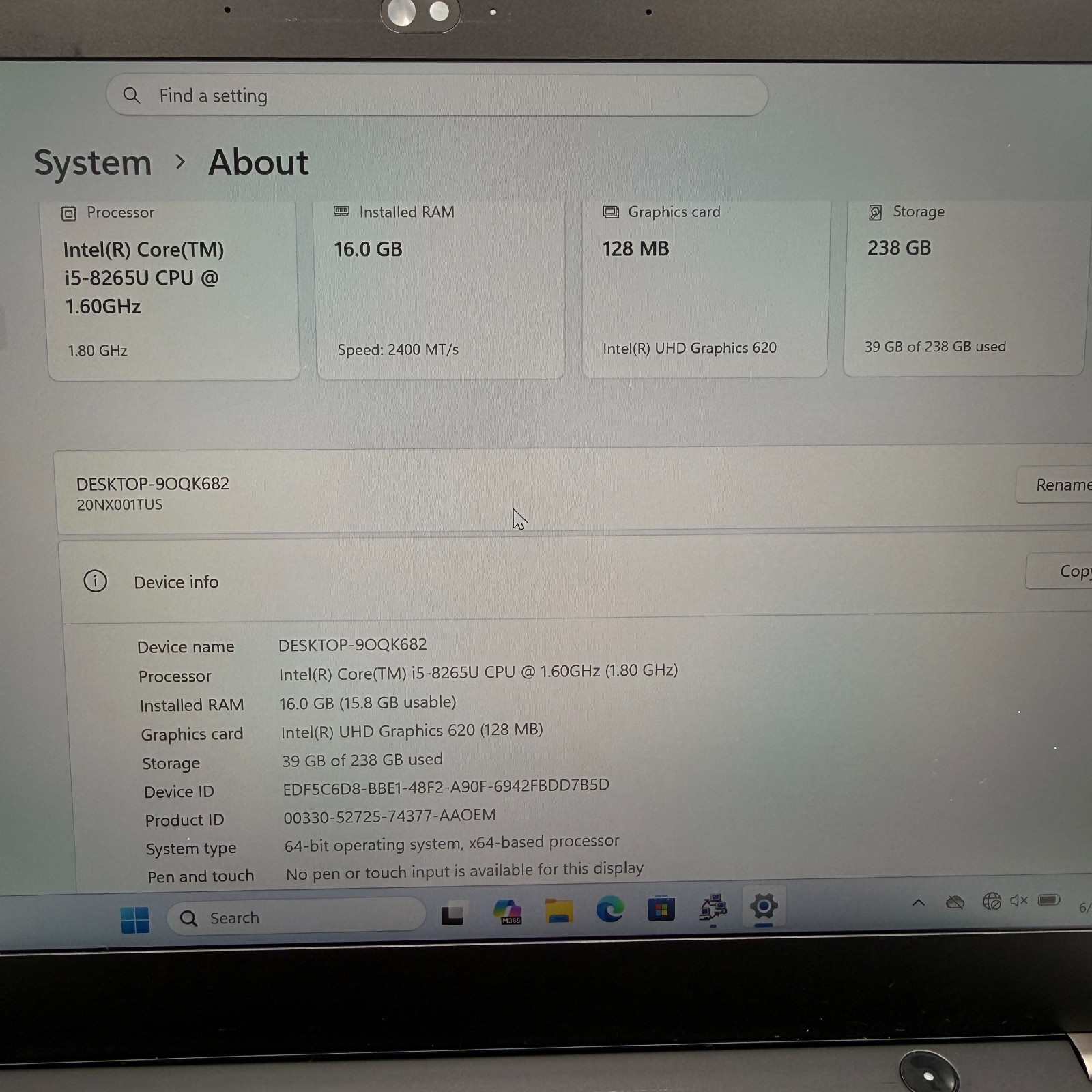This screenshot has height=1092, width=1092.
Task: Go back to System breadcrumb
Action: [93, 163]
